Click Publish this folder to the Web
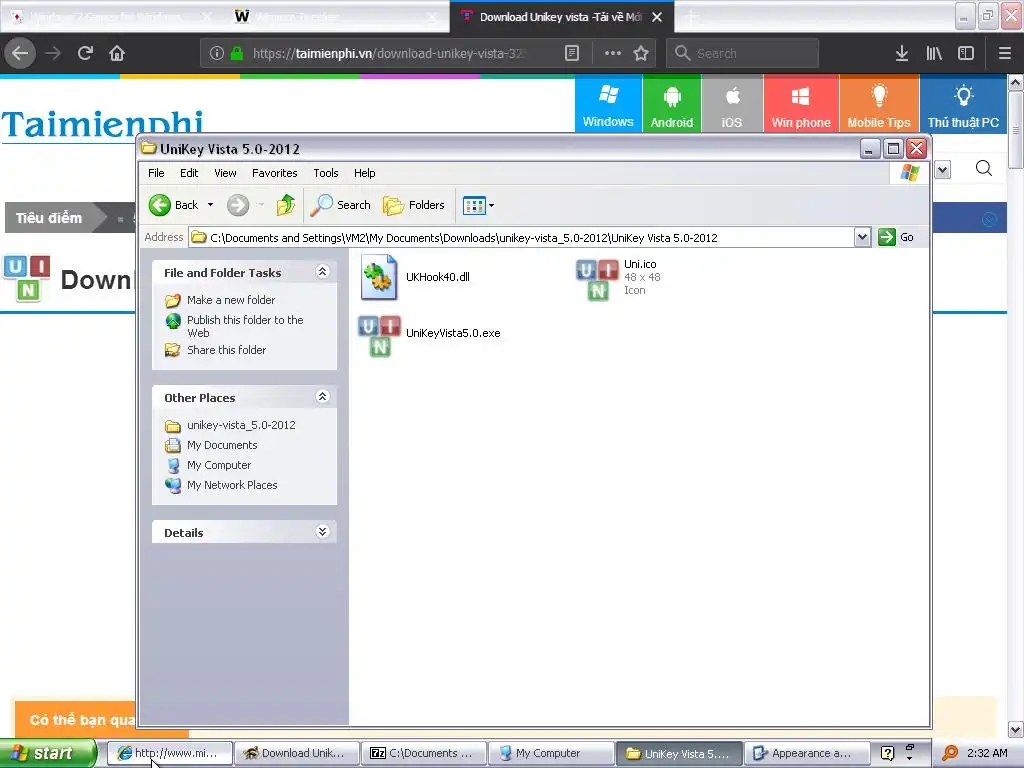The image size is (1024, 768). 245,326
